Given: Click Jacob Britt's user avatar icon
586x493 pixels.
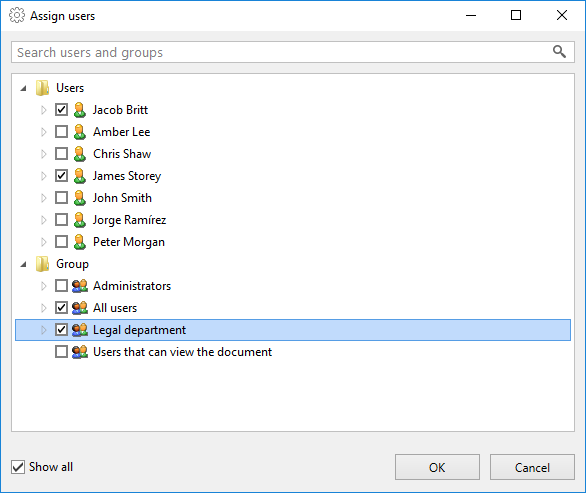Looking at the screenshot, I should [x=80, y=110].
